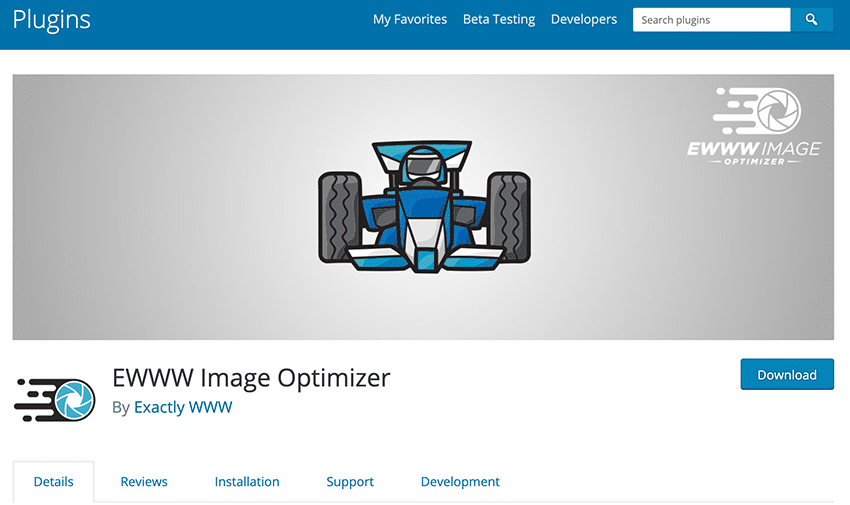Open the My Favorites menu item
Screen dimensions: 850x505
(x=410, y=20)
